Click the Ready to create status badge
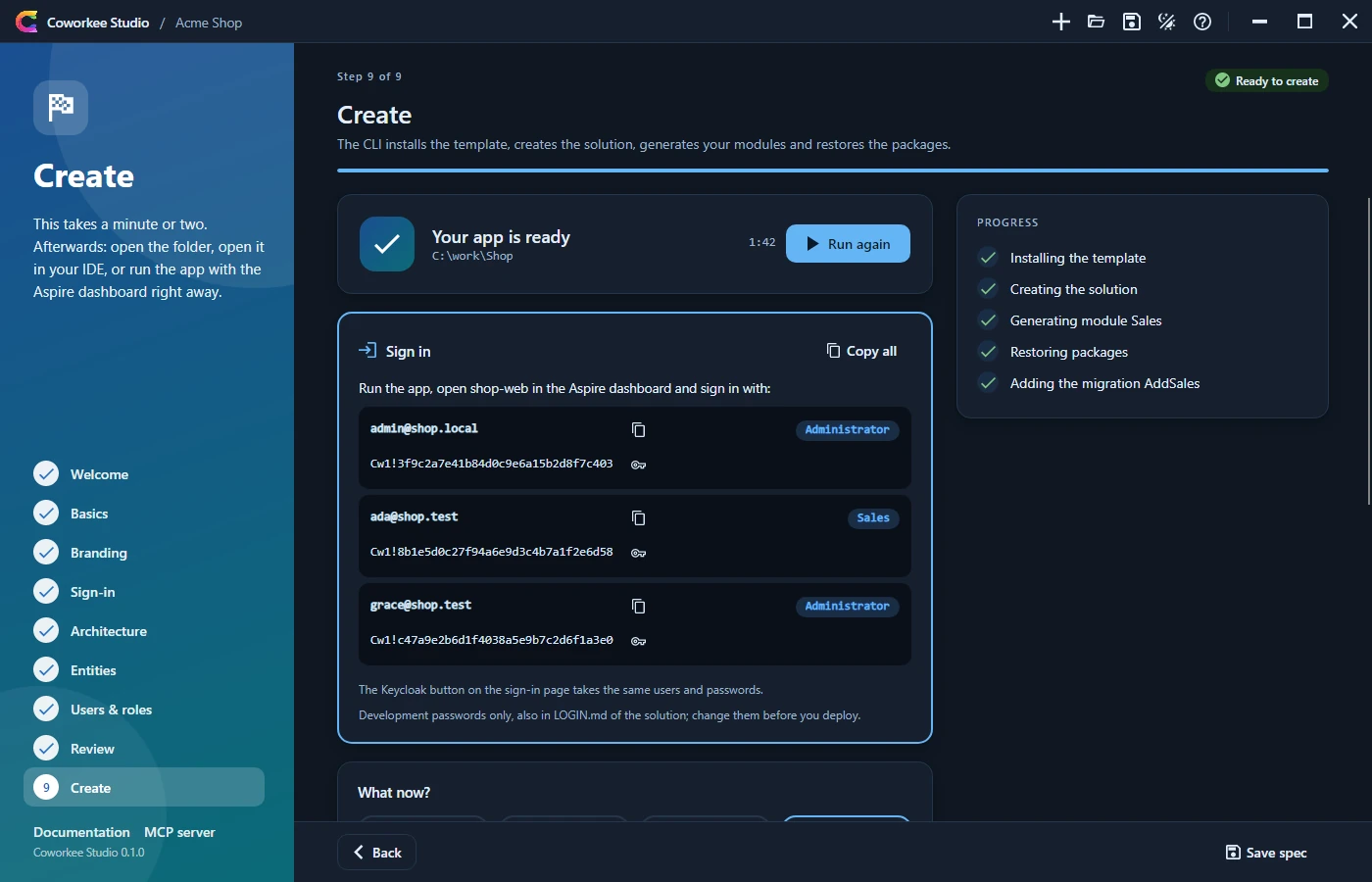 tap(1266, 80)
